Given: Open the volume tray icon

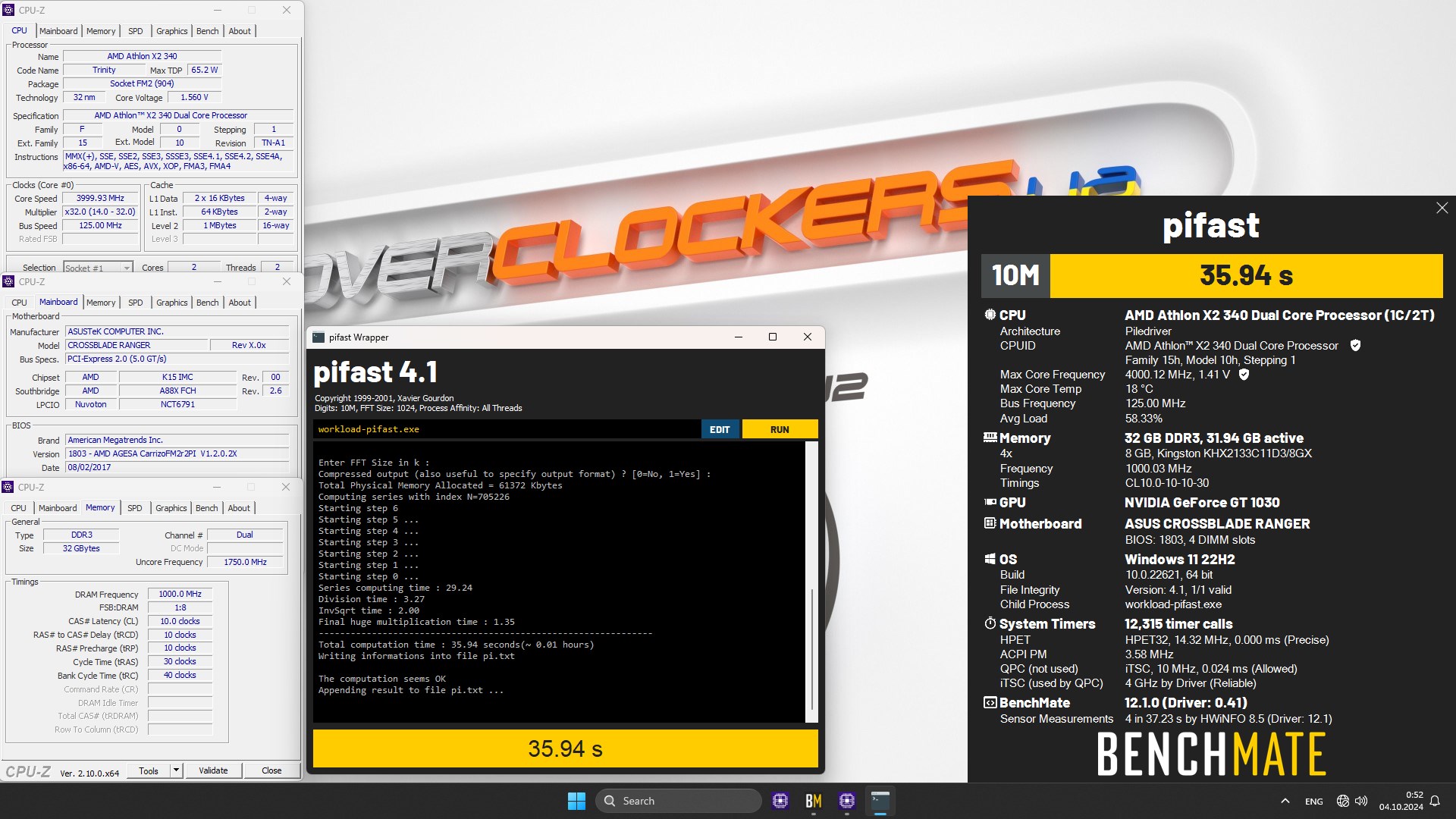Looking at the screenshot, I should click(1361, 801).
